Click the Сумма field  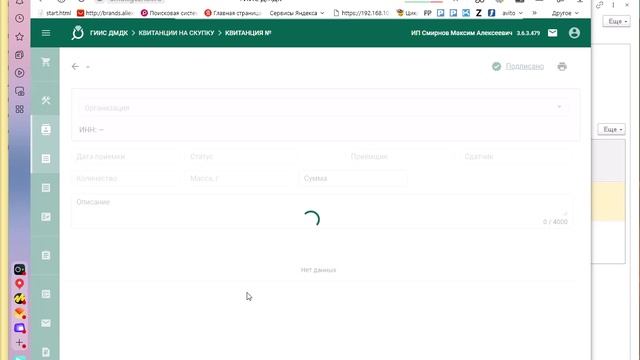tap(353, 178)
